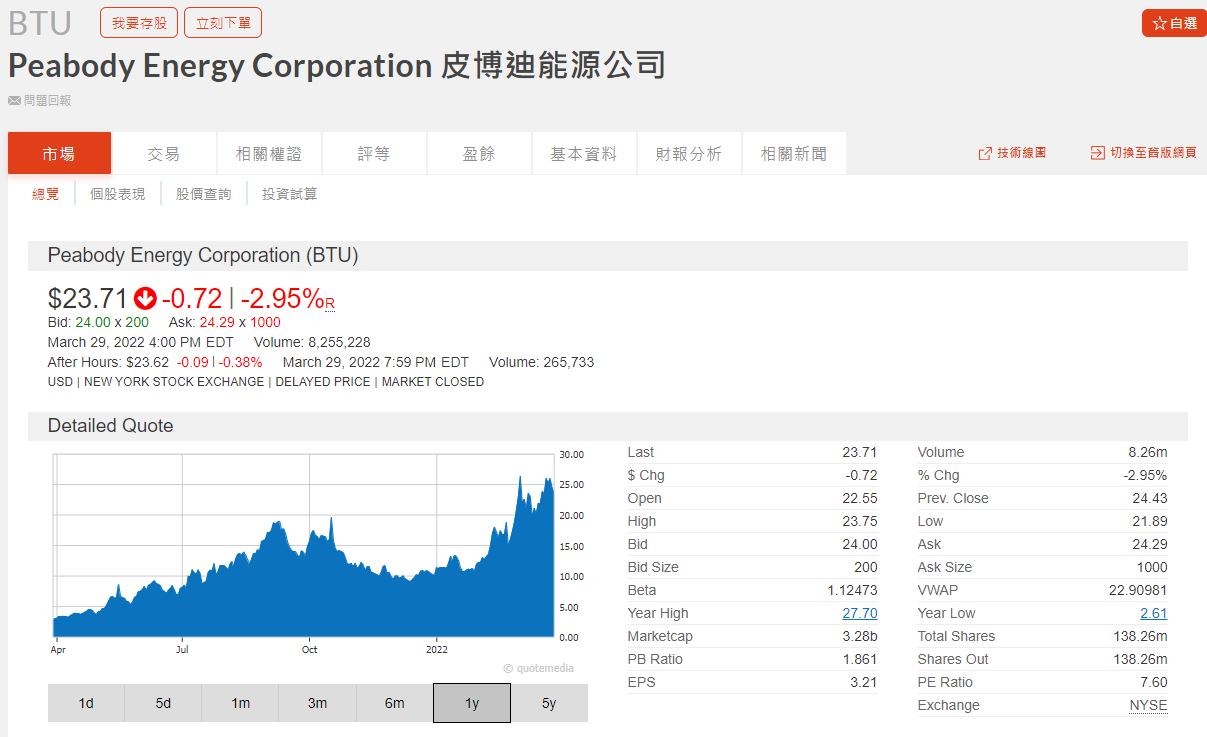Image resolution: width=1207 pixels, height=737 pixels.
Task: Click the Year Low 2.61 link
Action: [1153, 613]
